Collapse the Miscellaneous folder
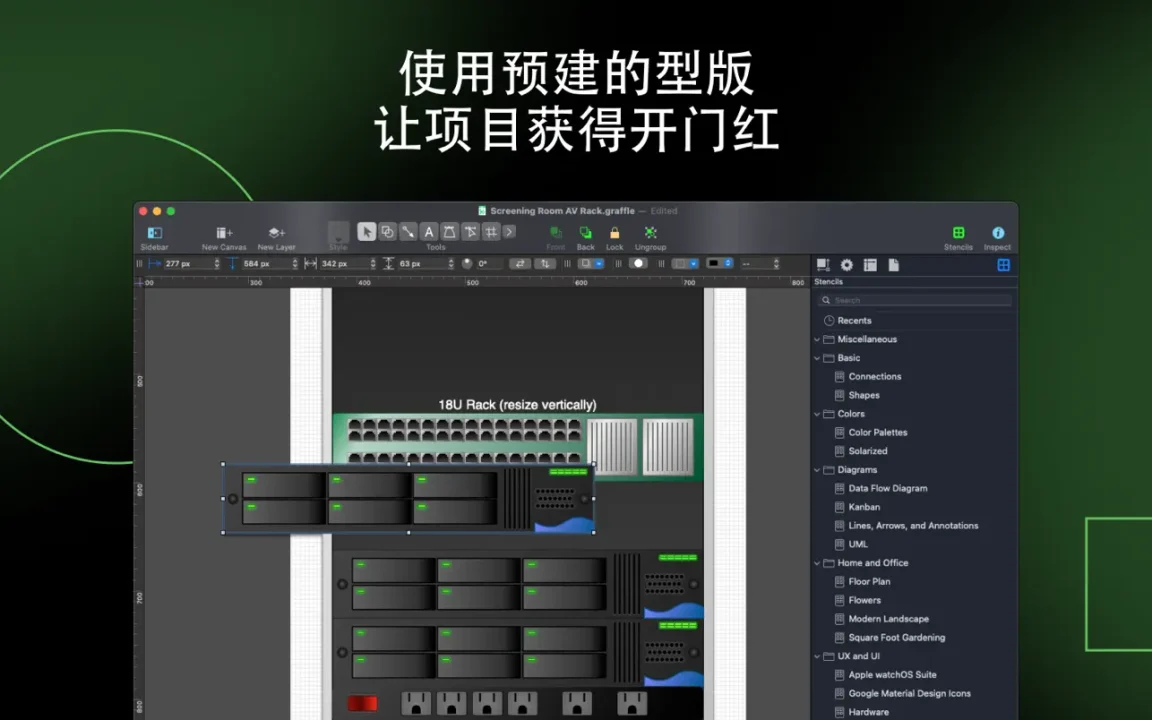The image size is (1152, 720). point(817,339)
